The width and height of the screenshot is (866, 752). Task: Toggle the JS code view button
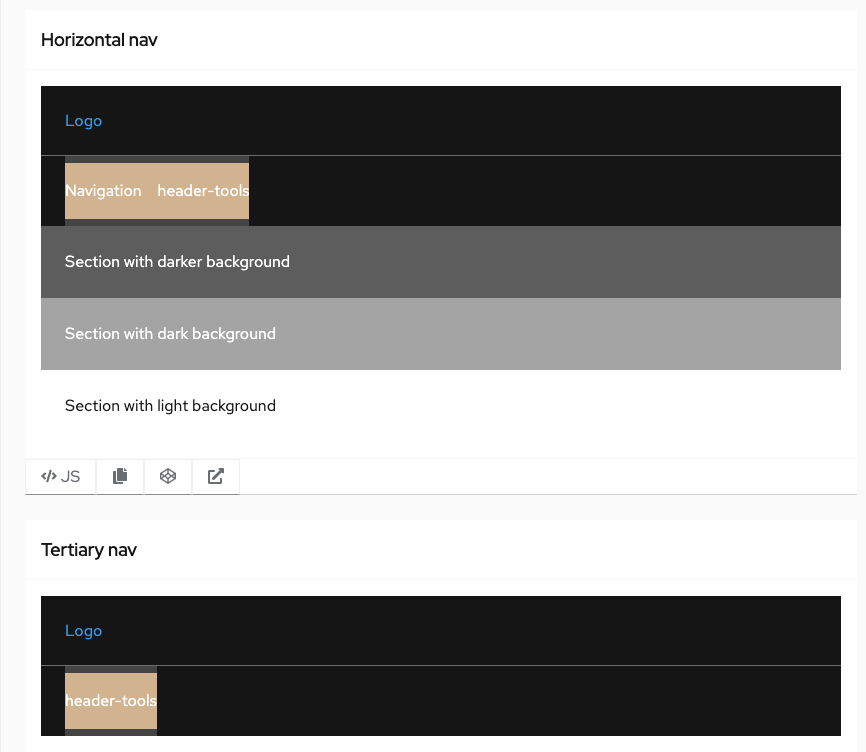(61, 476)
